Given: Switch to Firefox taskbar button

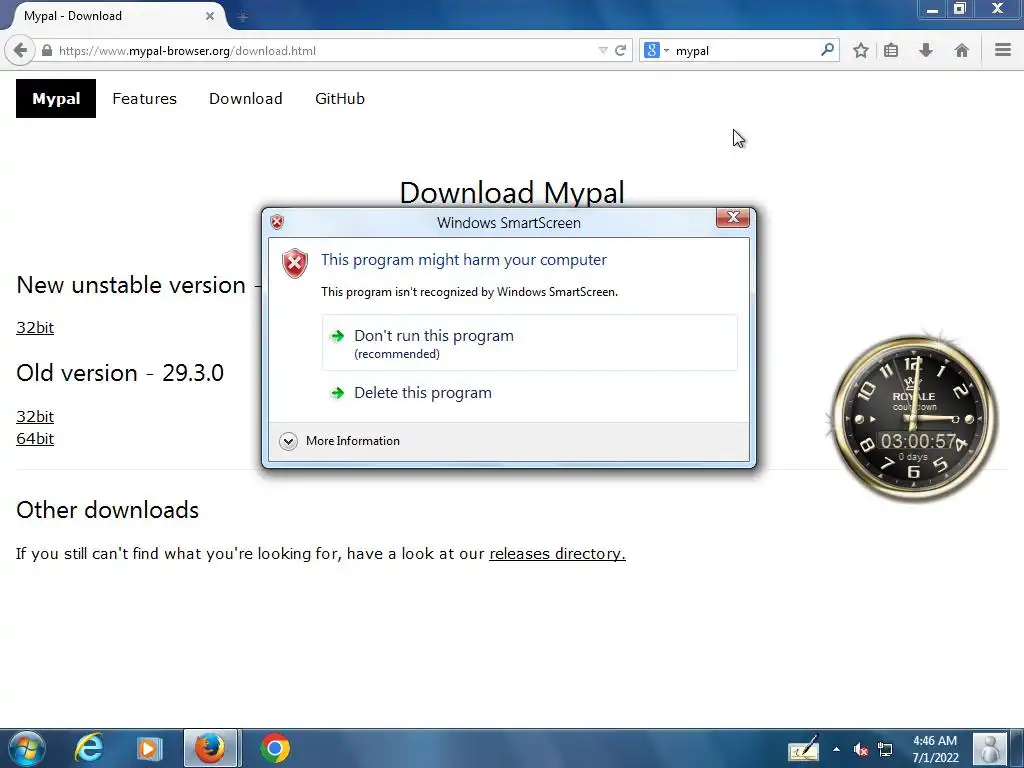Looking at the screenshot, I should tap(210, 748).
